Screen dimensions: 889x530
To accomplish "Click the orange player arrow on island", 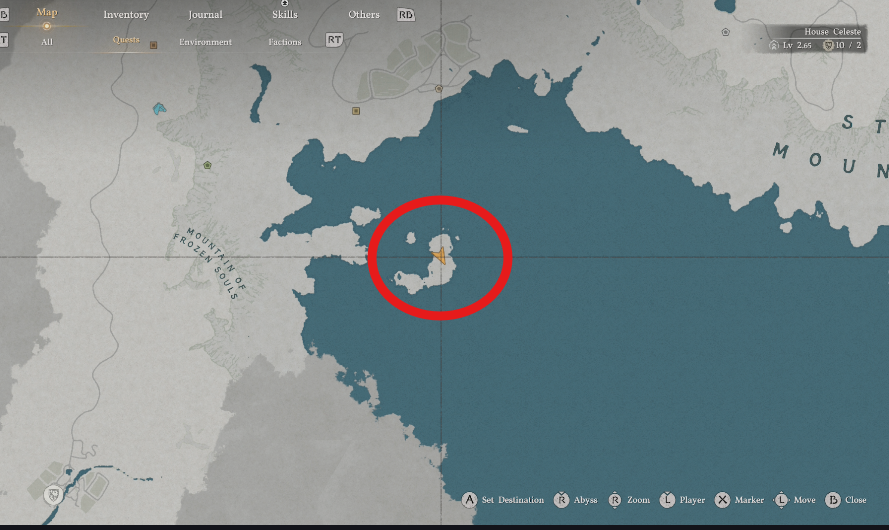I will pos(439,256).
